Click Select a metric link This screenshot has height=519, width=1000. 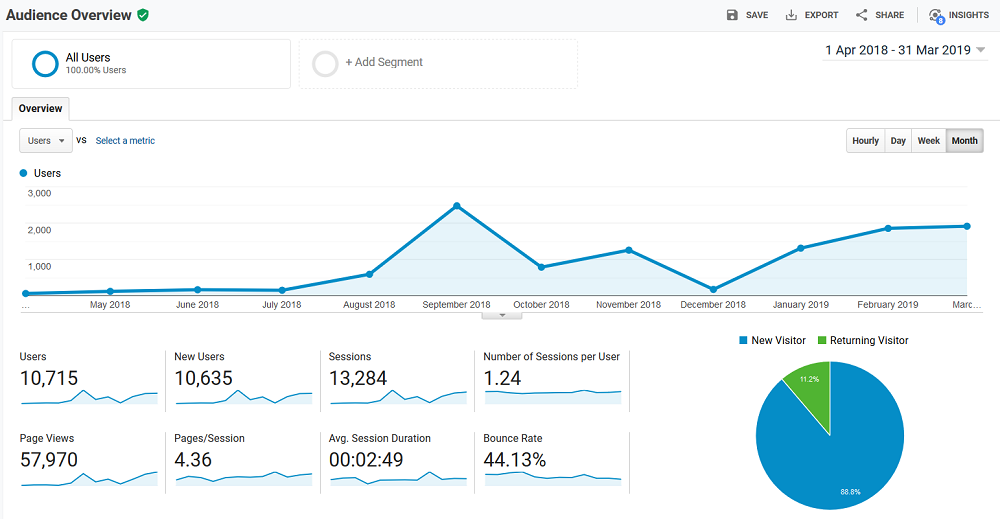(125, 140)
